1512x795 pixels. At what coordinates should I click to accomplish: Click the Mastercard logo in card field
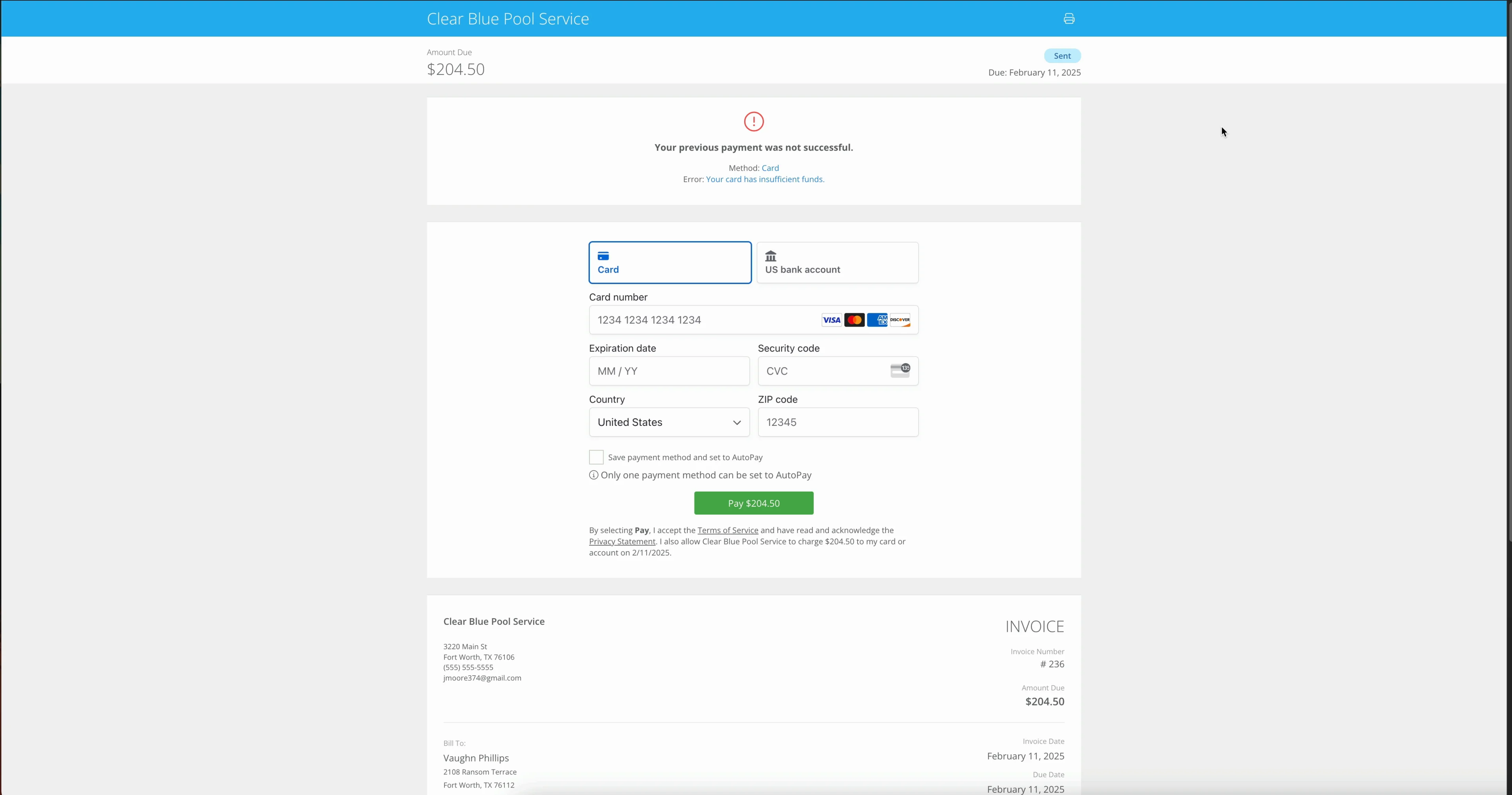click(854, 320)
